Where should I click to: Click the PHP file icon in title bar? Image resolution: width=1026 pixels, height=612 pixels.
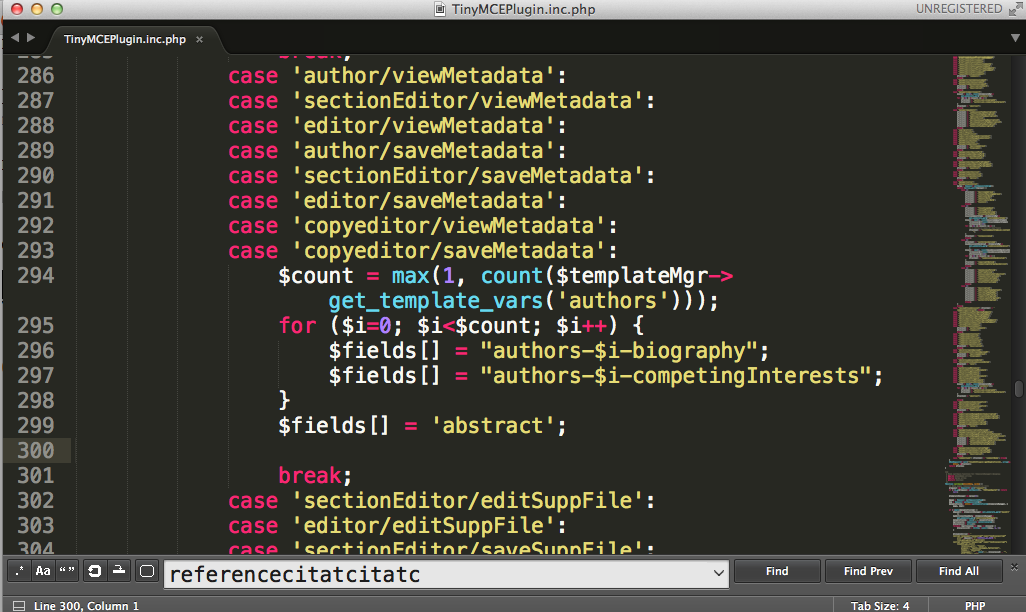pos(441,9)
